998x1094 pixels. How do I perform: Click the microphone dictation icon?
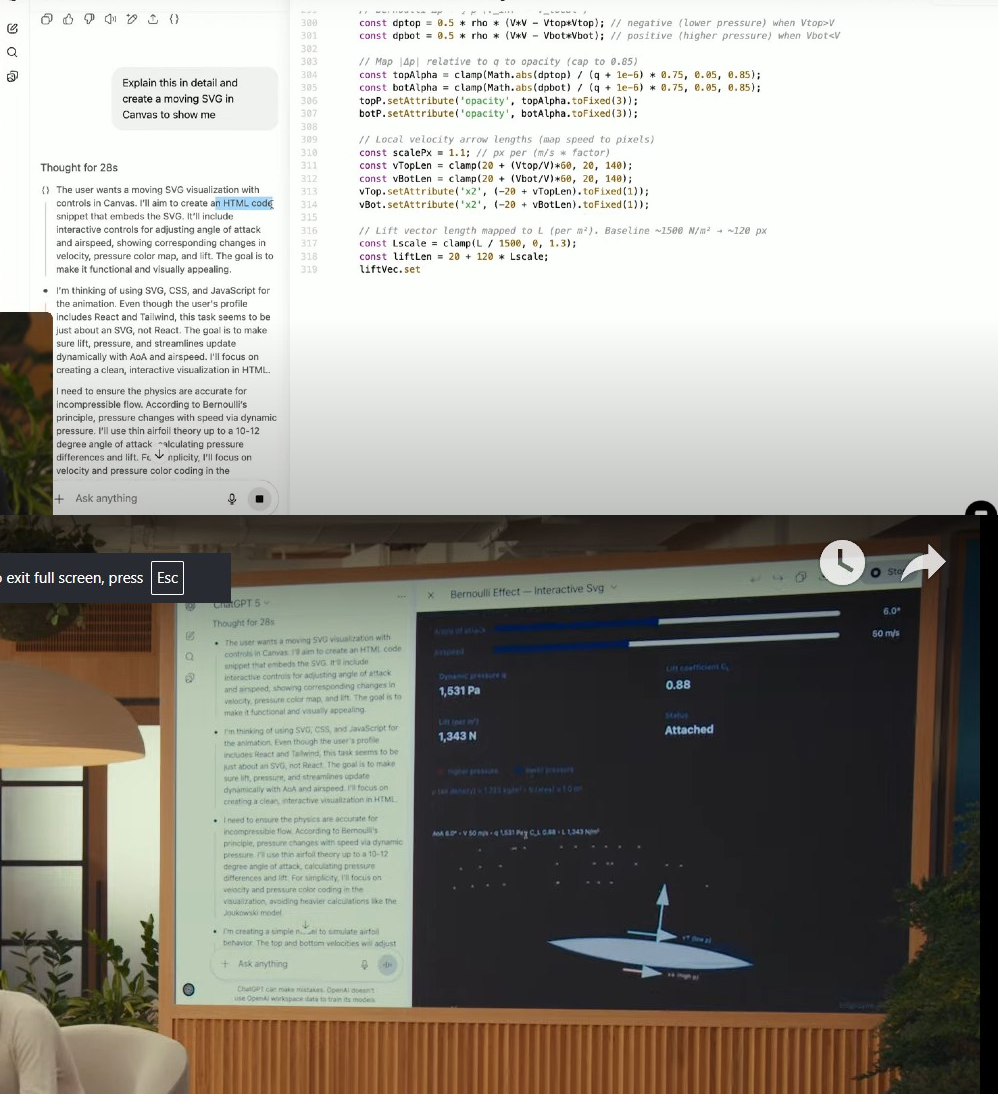click(232, 498)
